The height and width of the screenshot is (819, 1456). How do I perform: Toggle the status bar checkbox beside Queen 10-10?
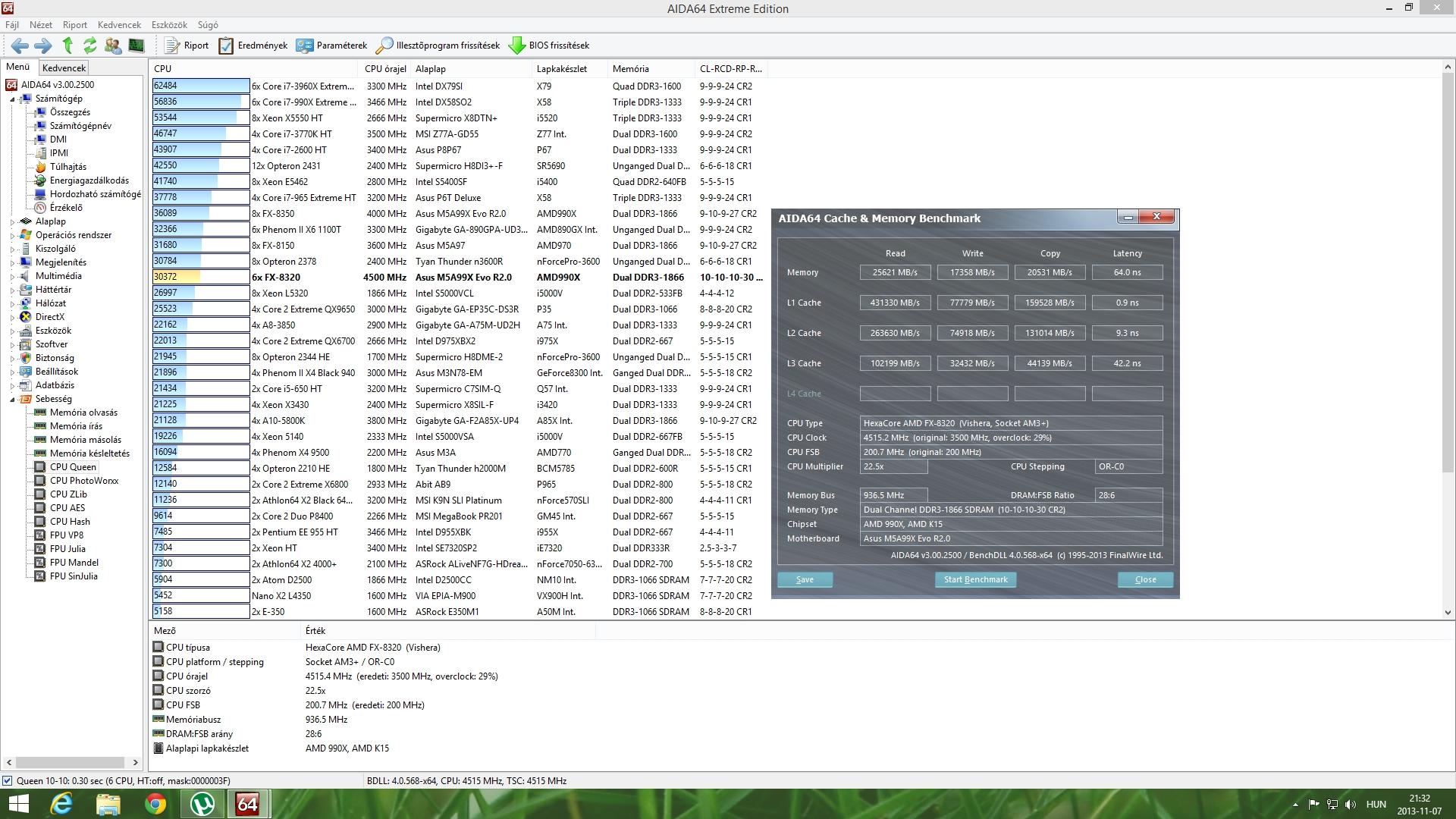[8, 780]
